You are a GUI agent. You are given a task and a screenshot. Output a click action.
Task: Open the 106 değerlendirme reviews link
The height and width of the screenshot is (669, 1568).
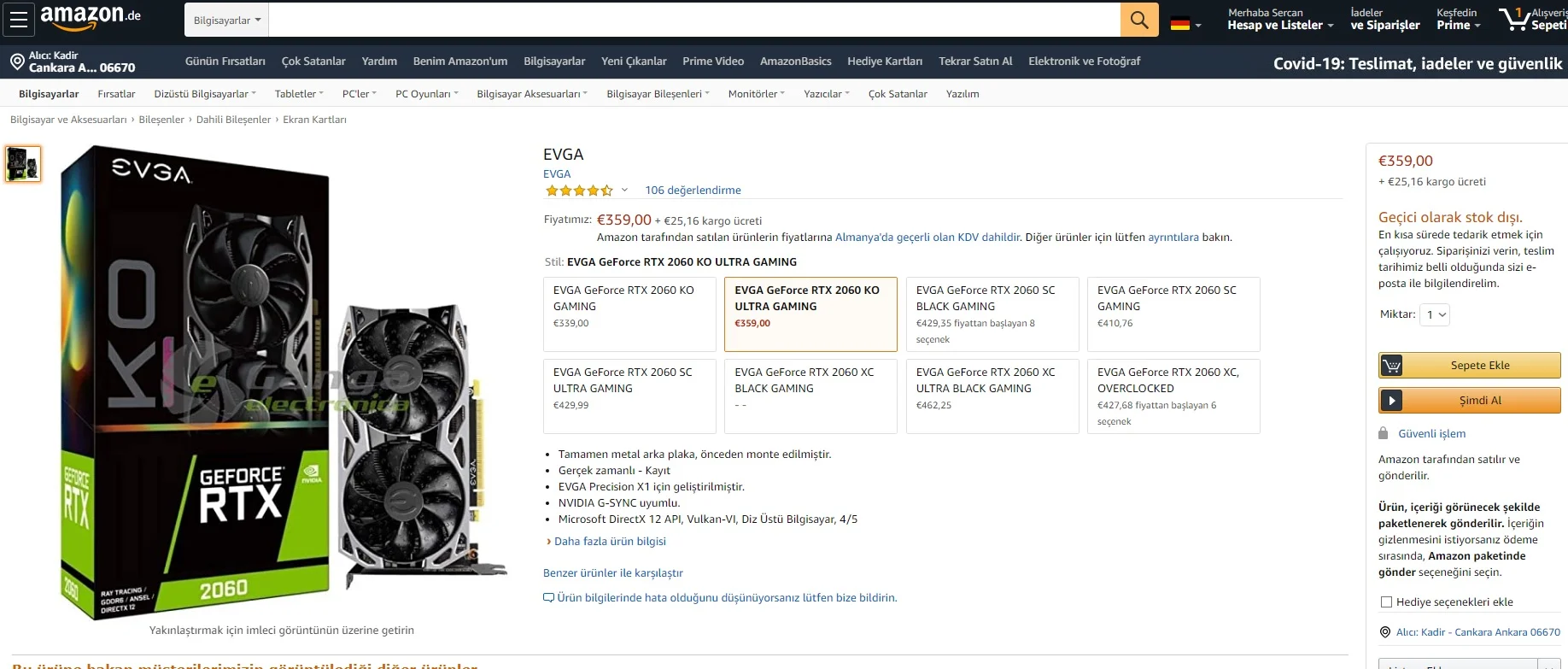coord(693,191)
